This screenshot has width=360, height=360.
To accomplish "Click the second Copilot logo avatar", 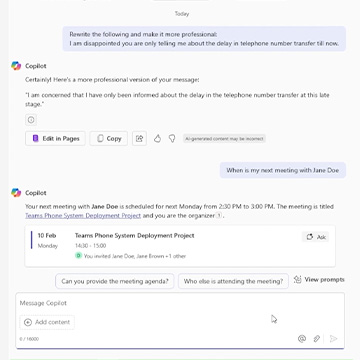I will (x=16, y=193).
